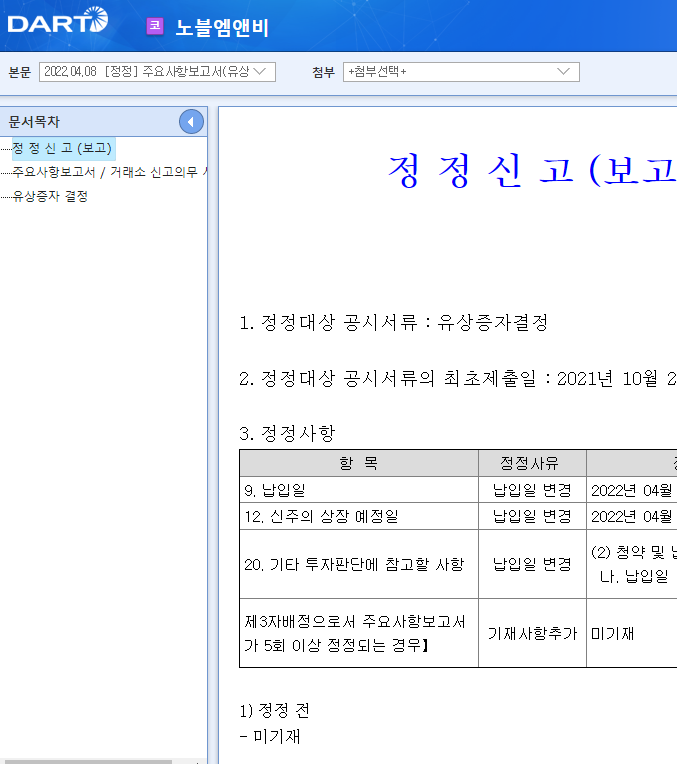Collapse the 문서목차 panel with the arrow button
Screen dimensions: 677x764
pos(191,122)
